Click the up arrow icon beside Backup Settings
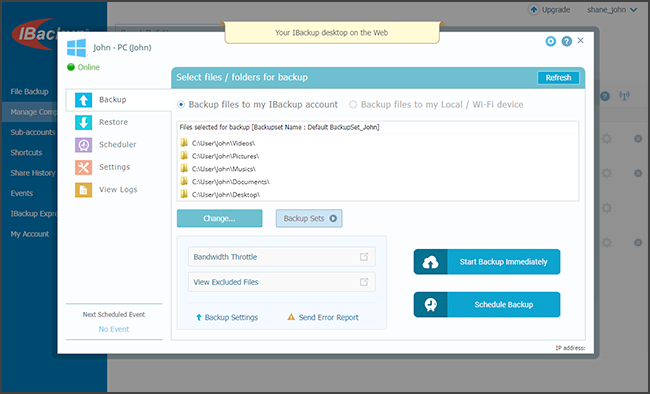Screen dimensions: 650x394 [x=199, y=317]
